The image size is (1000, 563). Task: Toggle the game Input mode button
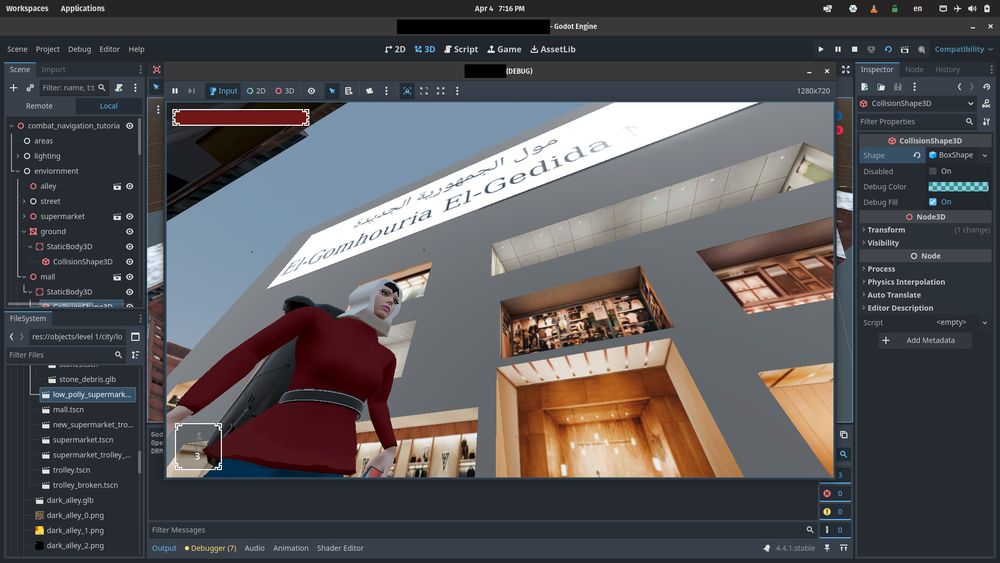[223, 91]
